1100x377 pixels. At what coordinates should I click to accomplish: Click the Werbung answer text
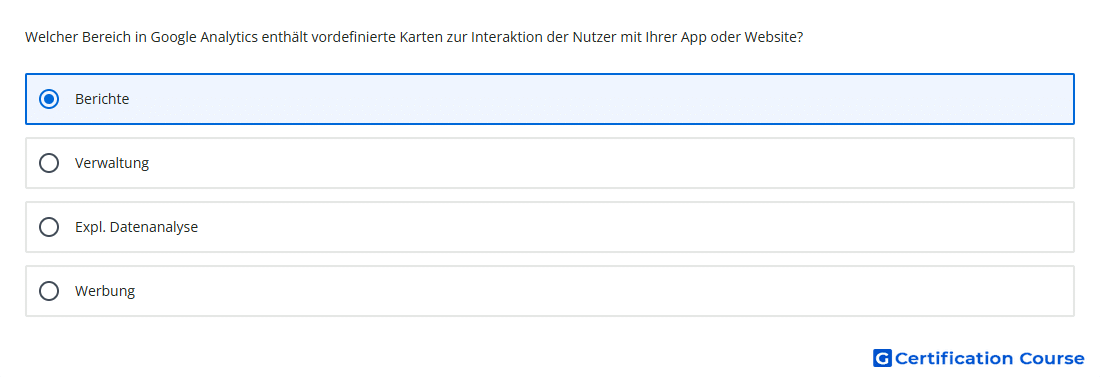(105, 291)
